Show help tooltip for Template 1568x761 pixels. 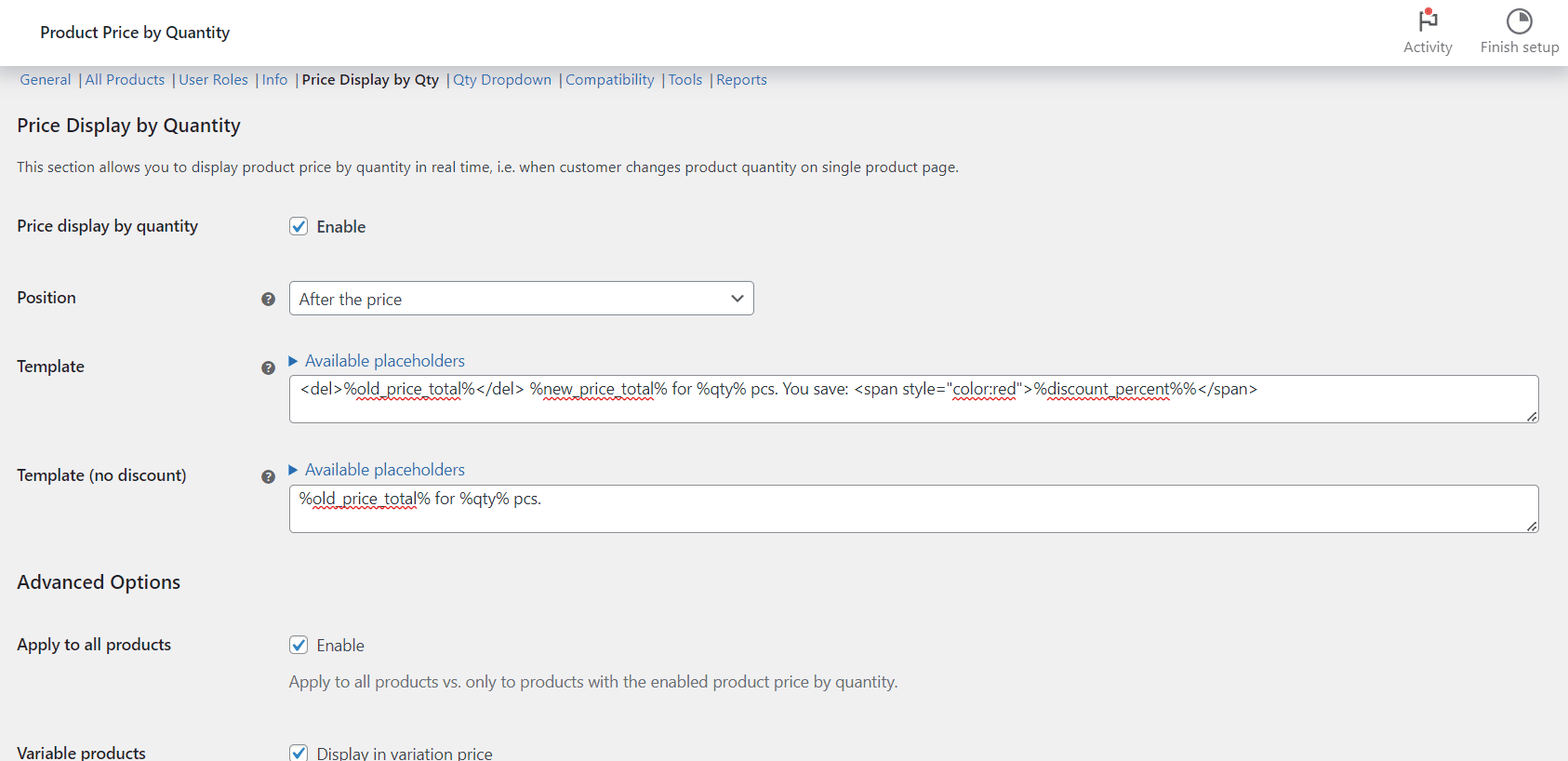pos(268,367)
